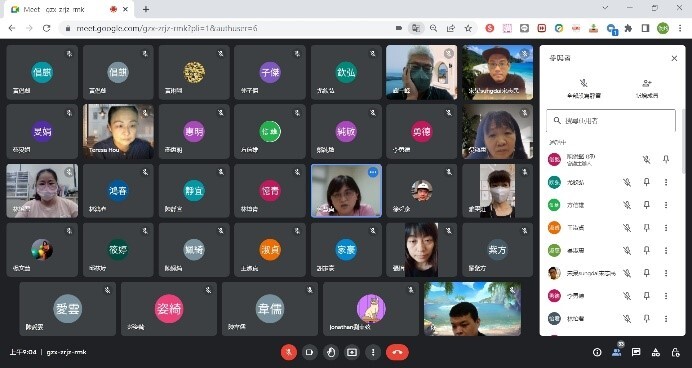
Task: Open the red fast-forward extension icon
Action: click(542, 28)
